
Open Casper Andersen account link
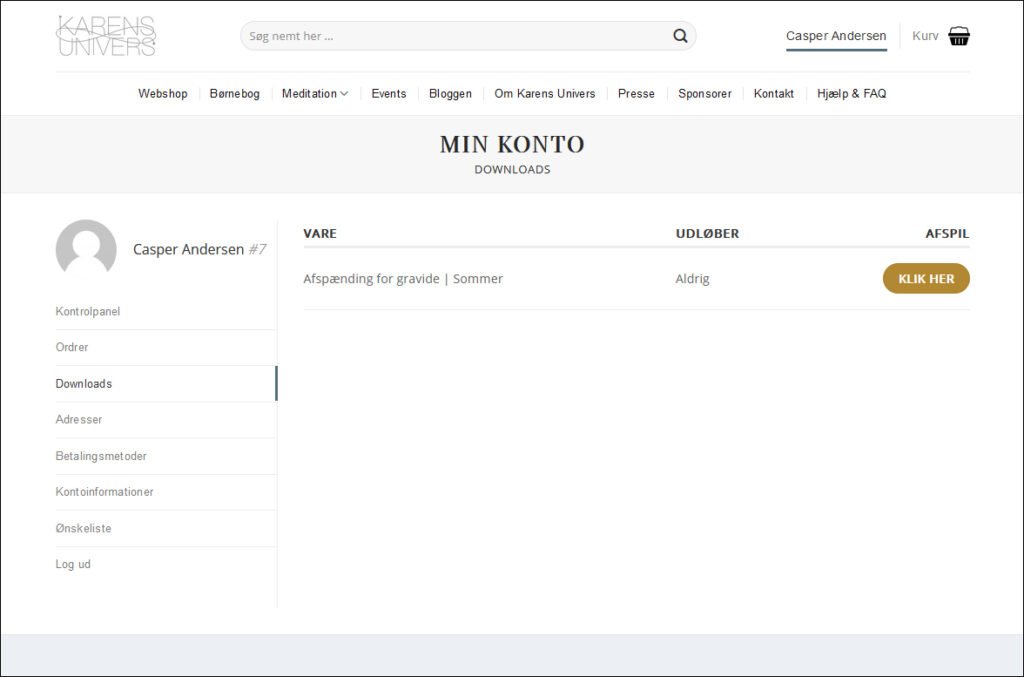tap(835, 36)
